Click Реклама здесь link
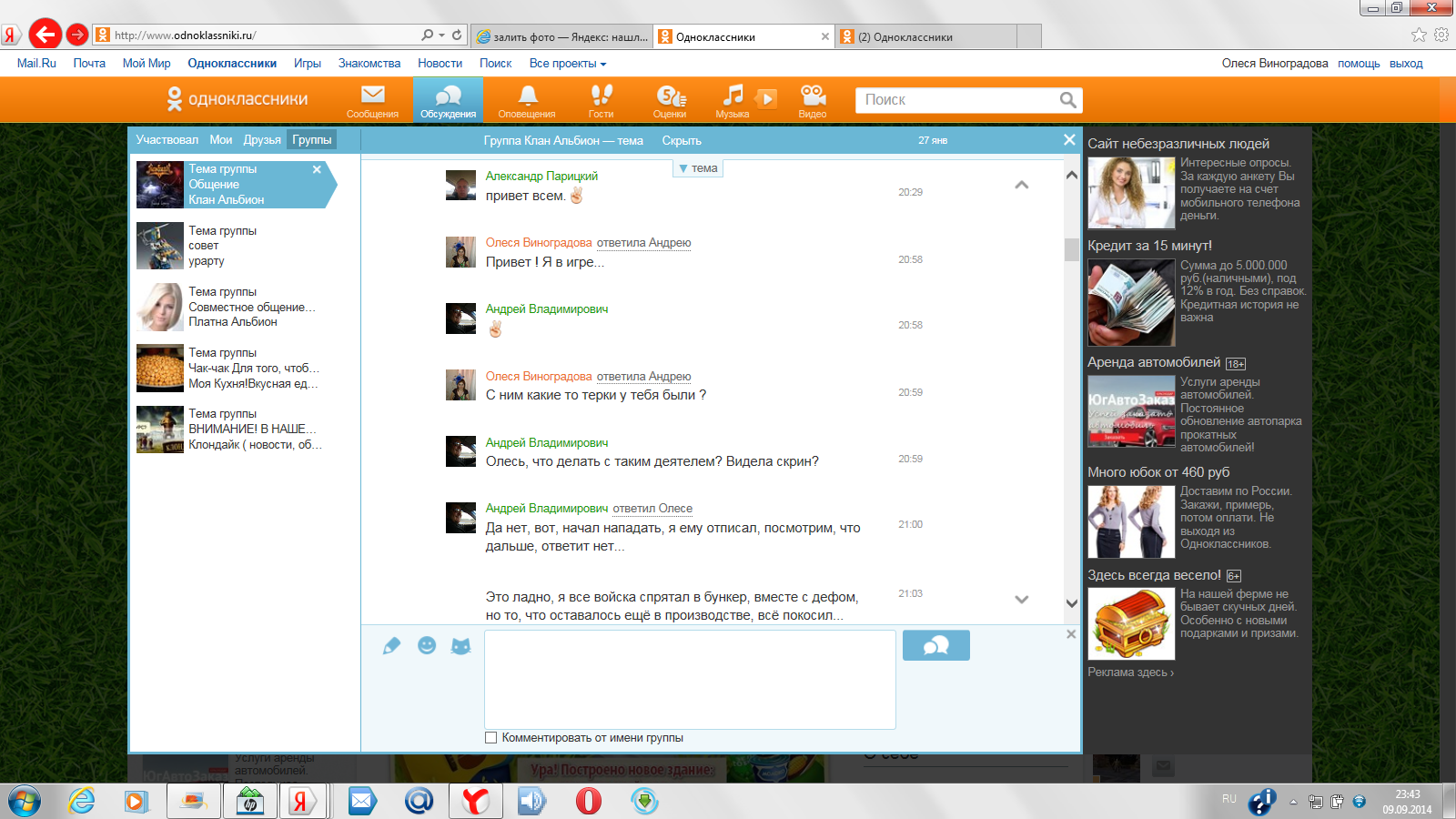The width and height of the screenshot is (1456, 819). click(1131, 672)
